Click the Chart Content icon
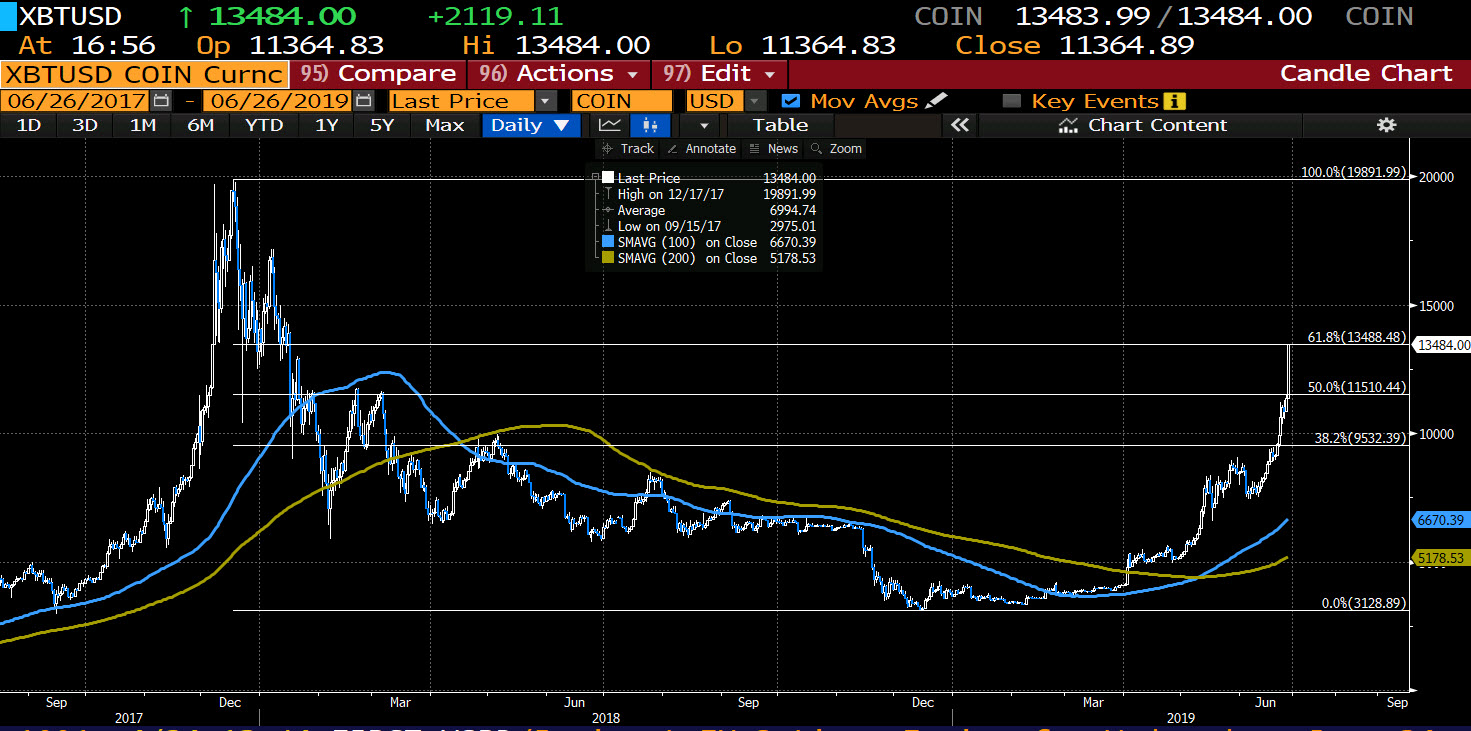Image resolution: width=1471 pixels, height=731 pixels. [1069, 125]
